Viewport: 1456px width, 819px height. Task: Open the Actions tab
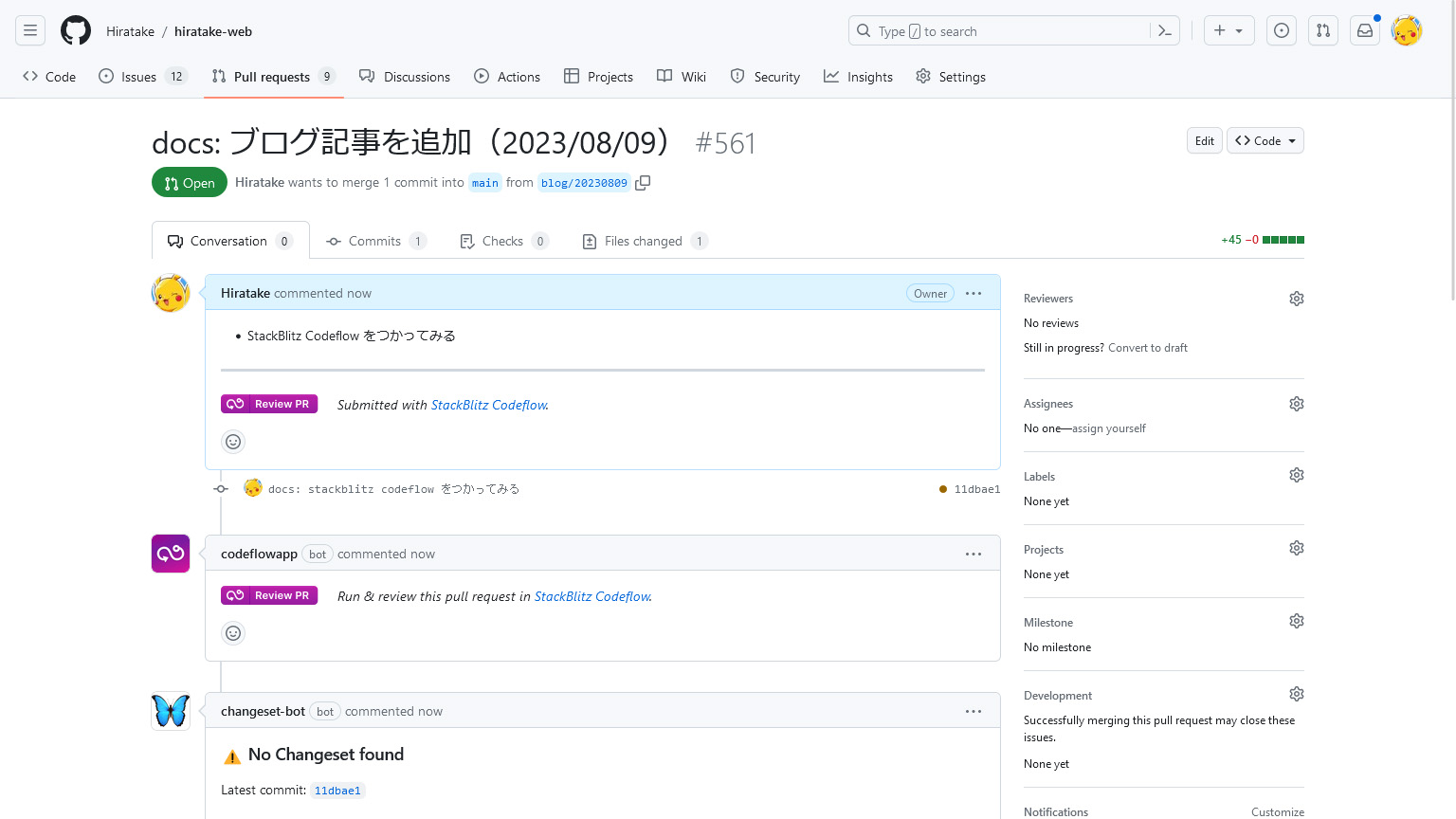(507, 77)
